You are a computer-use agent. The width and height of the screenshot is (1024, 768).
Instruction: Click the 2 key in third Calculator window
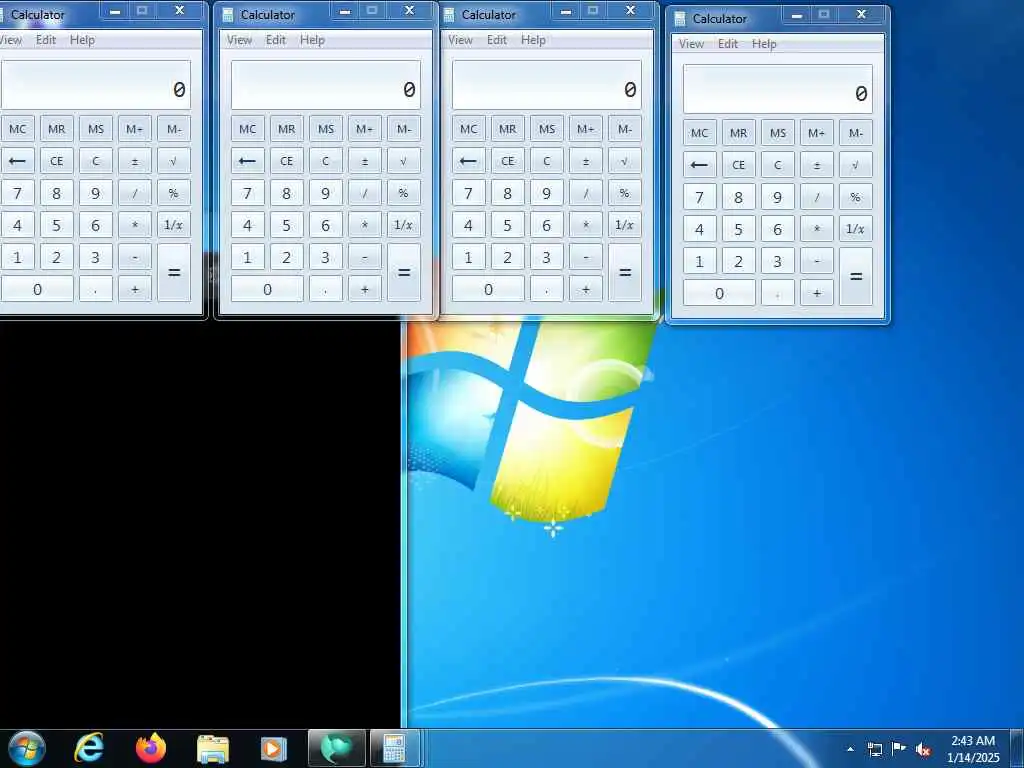tap(507, 257)
